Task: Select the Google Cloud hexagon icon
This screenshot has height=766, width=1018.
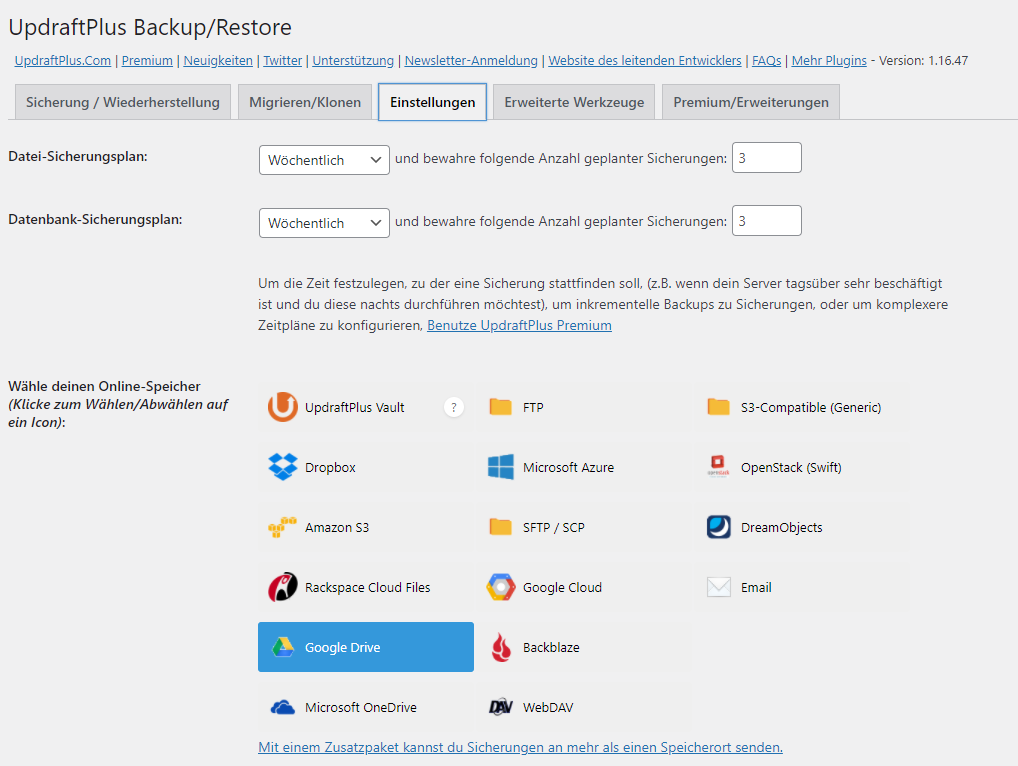Action: click(x=501, y=587)
